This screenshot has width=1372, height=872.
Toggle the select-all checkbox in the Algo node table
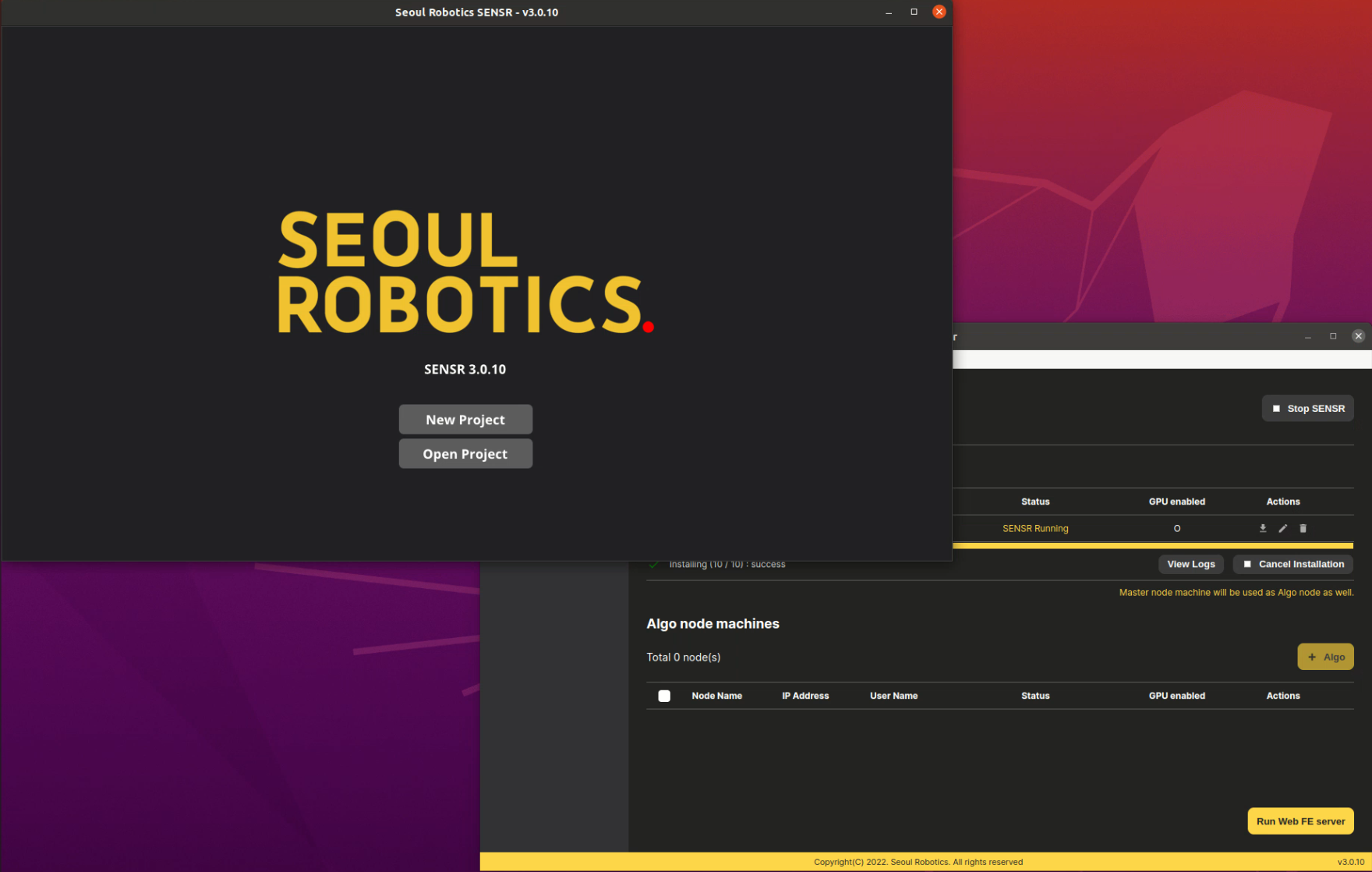664,696
